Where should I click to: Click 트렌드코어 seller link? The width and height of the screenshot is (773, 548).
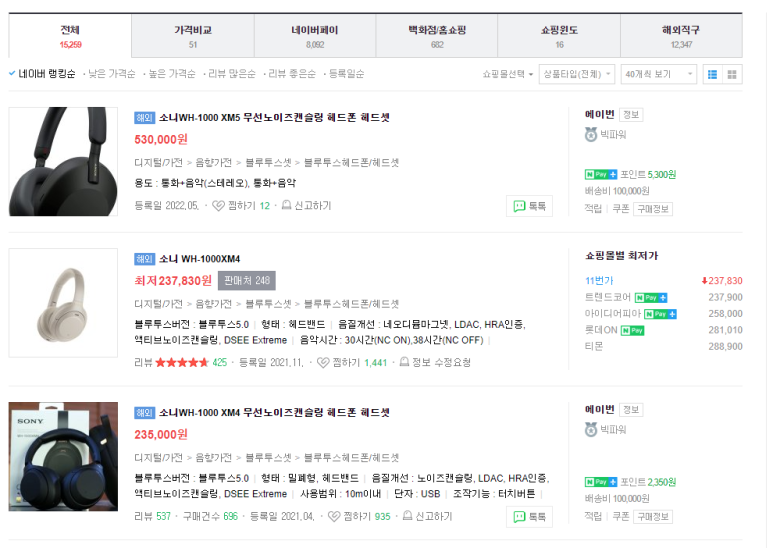(607, 297)
